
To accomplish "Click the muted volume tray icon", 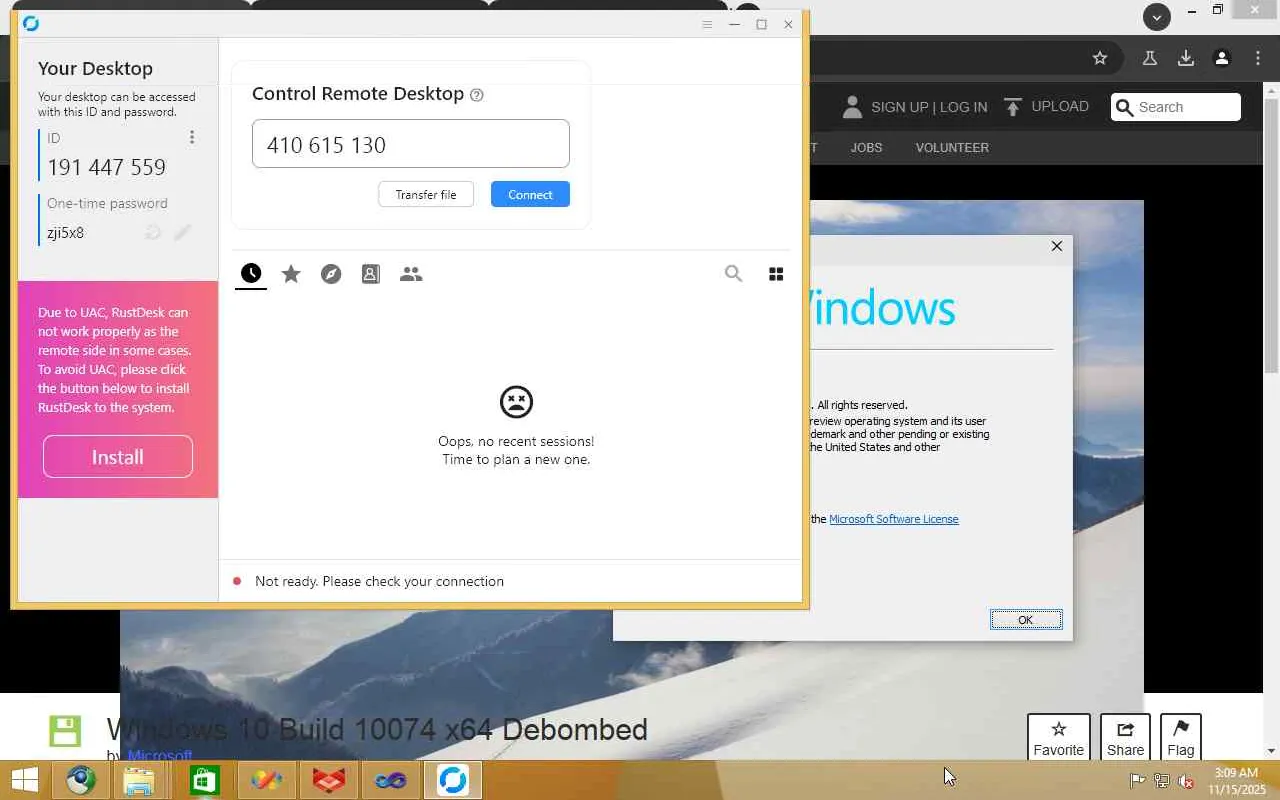I will click(x=1186, y=781).
